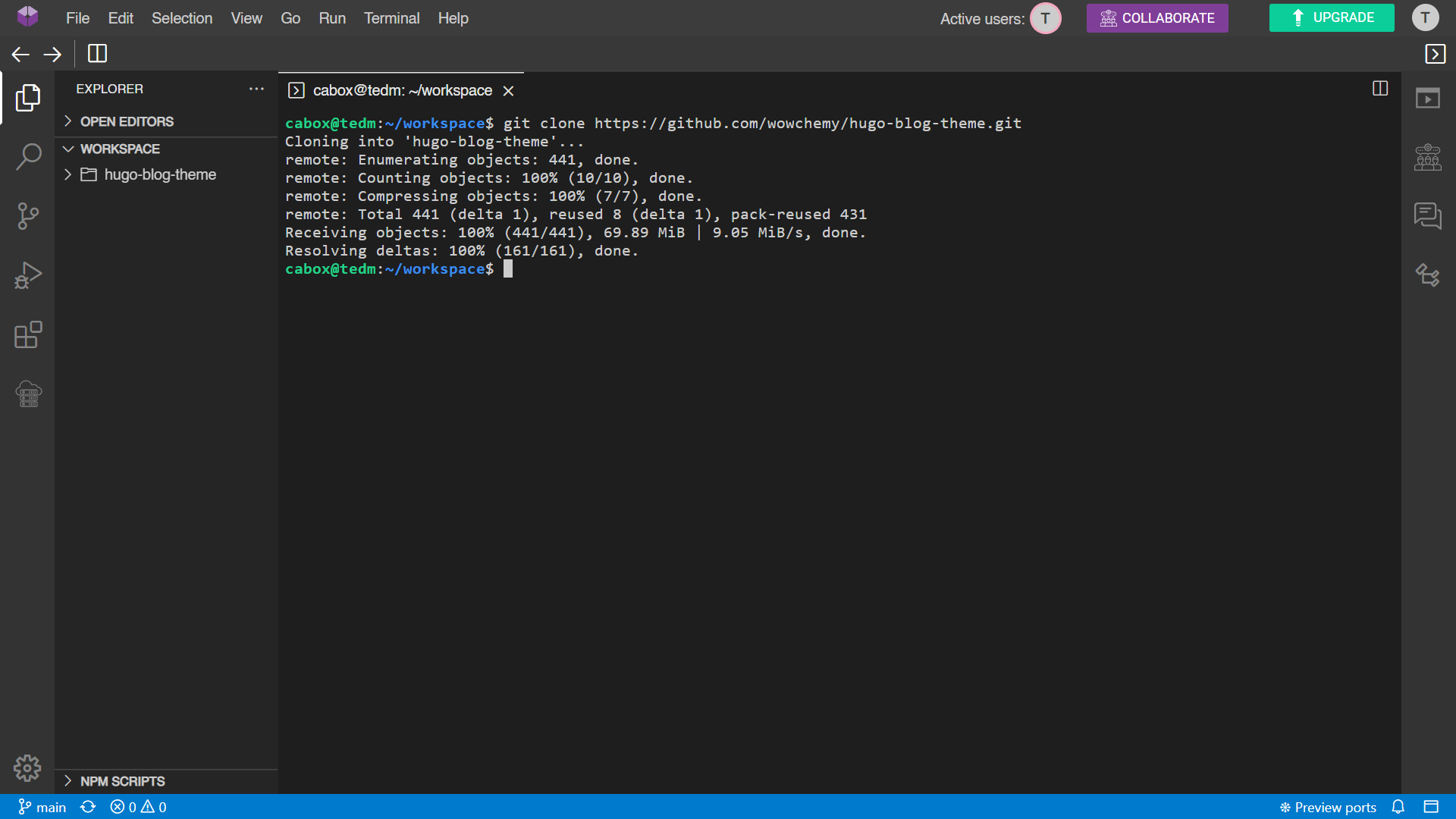Open the Terminal menu
1456x819 pixels.
(391, 18)
